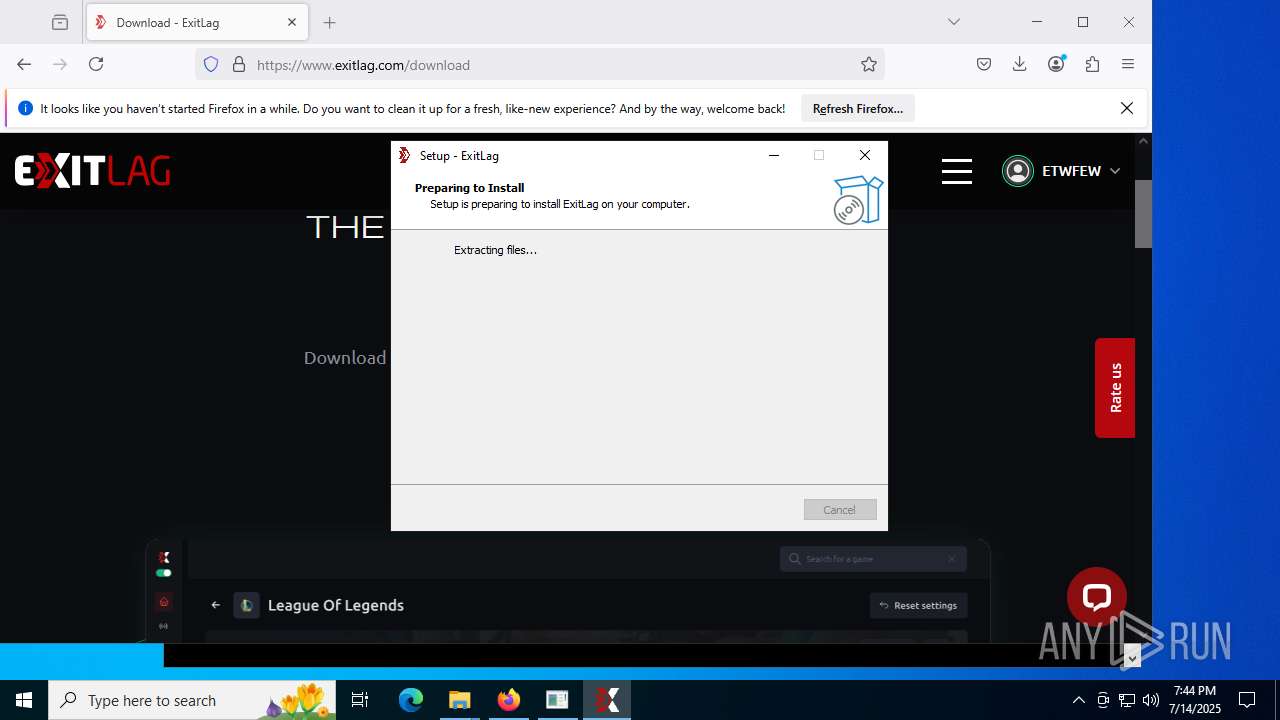This screenshot has width=1280, height=720.
Task: Save page to Pocket icon
Action: pos(984,64)
